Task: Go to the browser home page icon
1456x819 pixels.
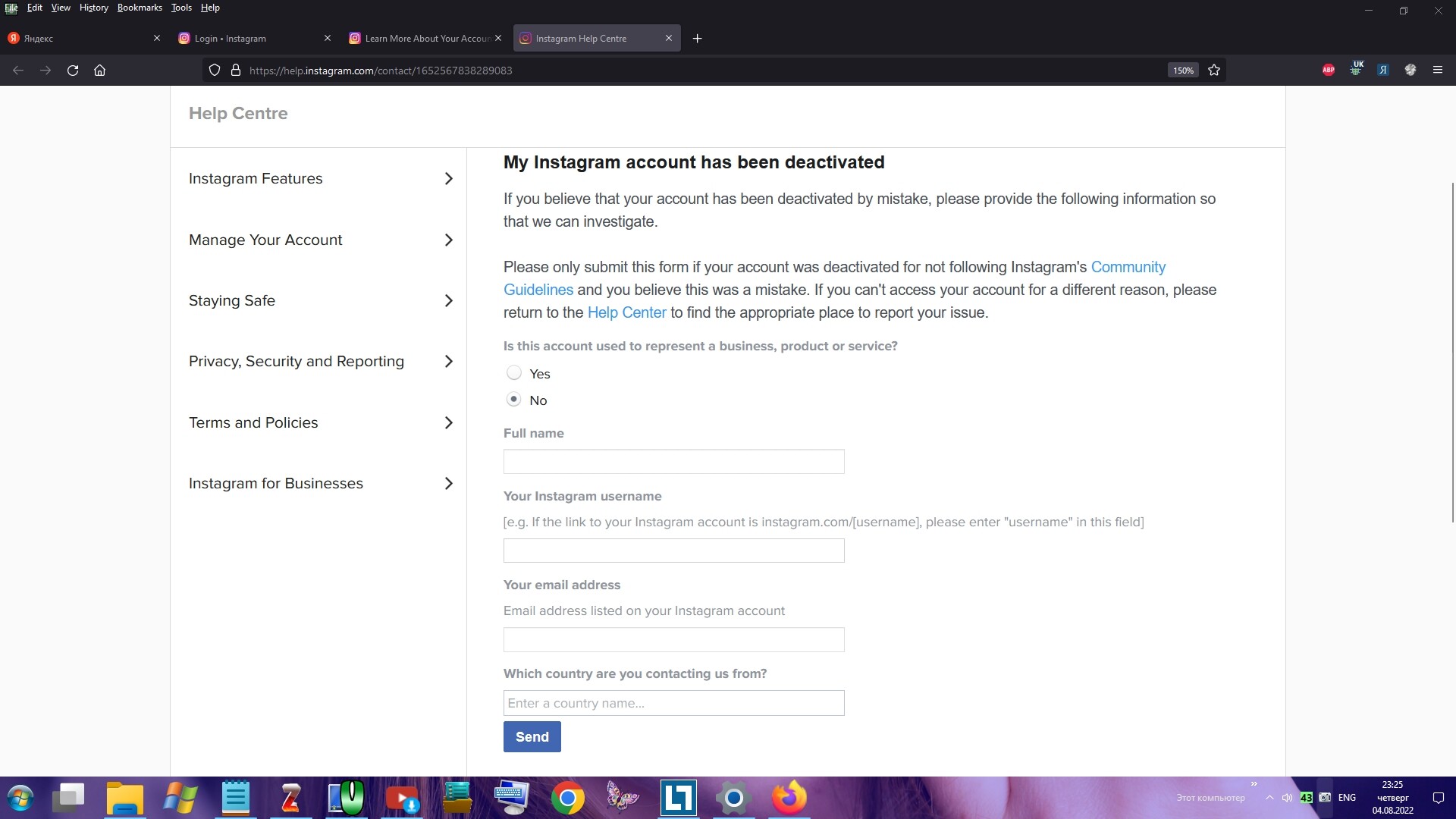Action: tap(99, 70)
